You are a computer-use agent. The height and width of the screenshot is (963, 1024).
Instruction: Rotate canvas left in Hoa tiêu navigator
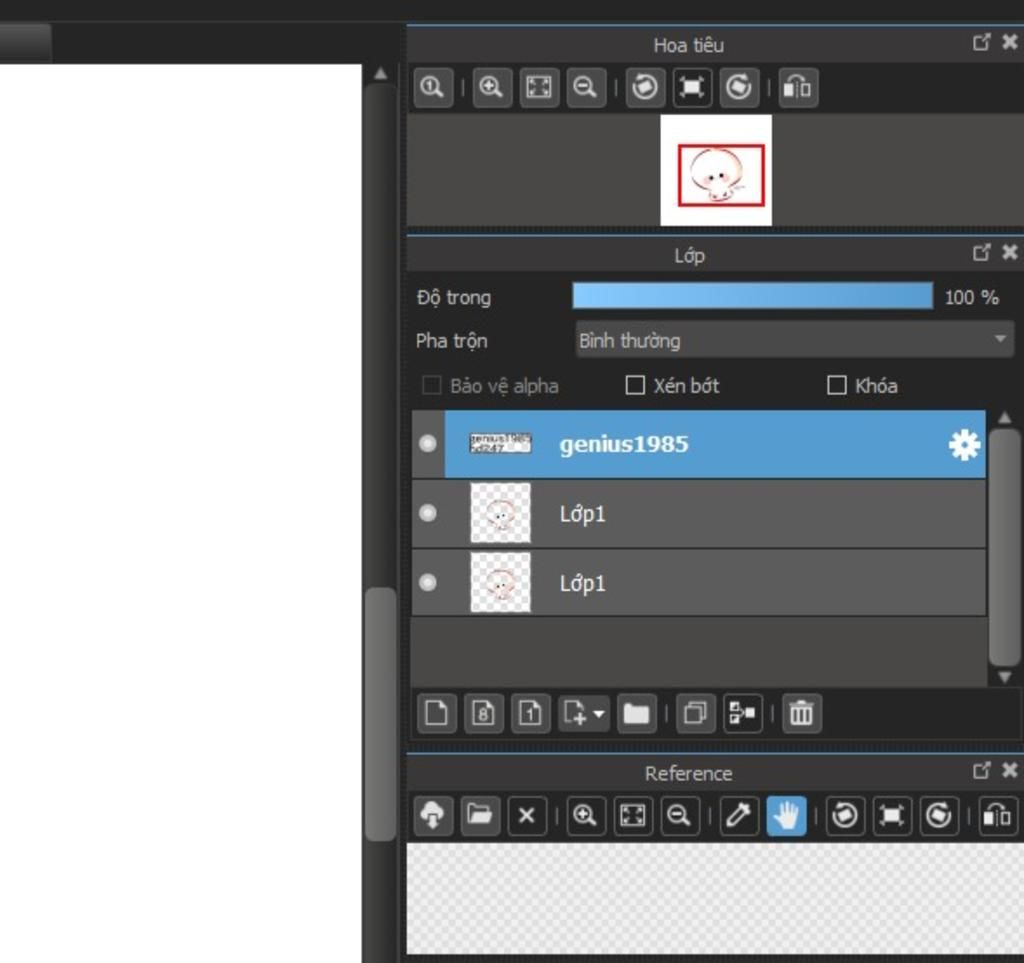[645, 87]
